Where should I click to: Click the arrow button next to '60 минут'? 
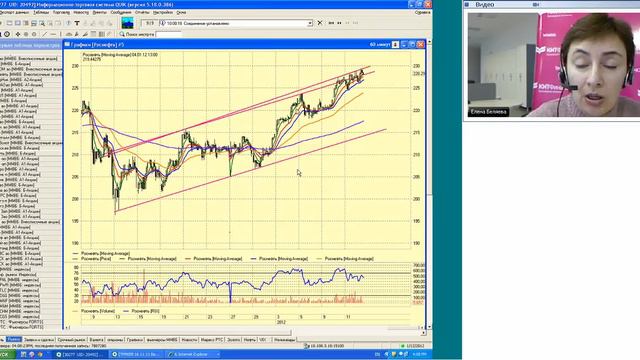[395, 44]
